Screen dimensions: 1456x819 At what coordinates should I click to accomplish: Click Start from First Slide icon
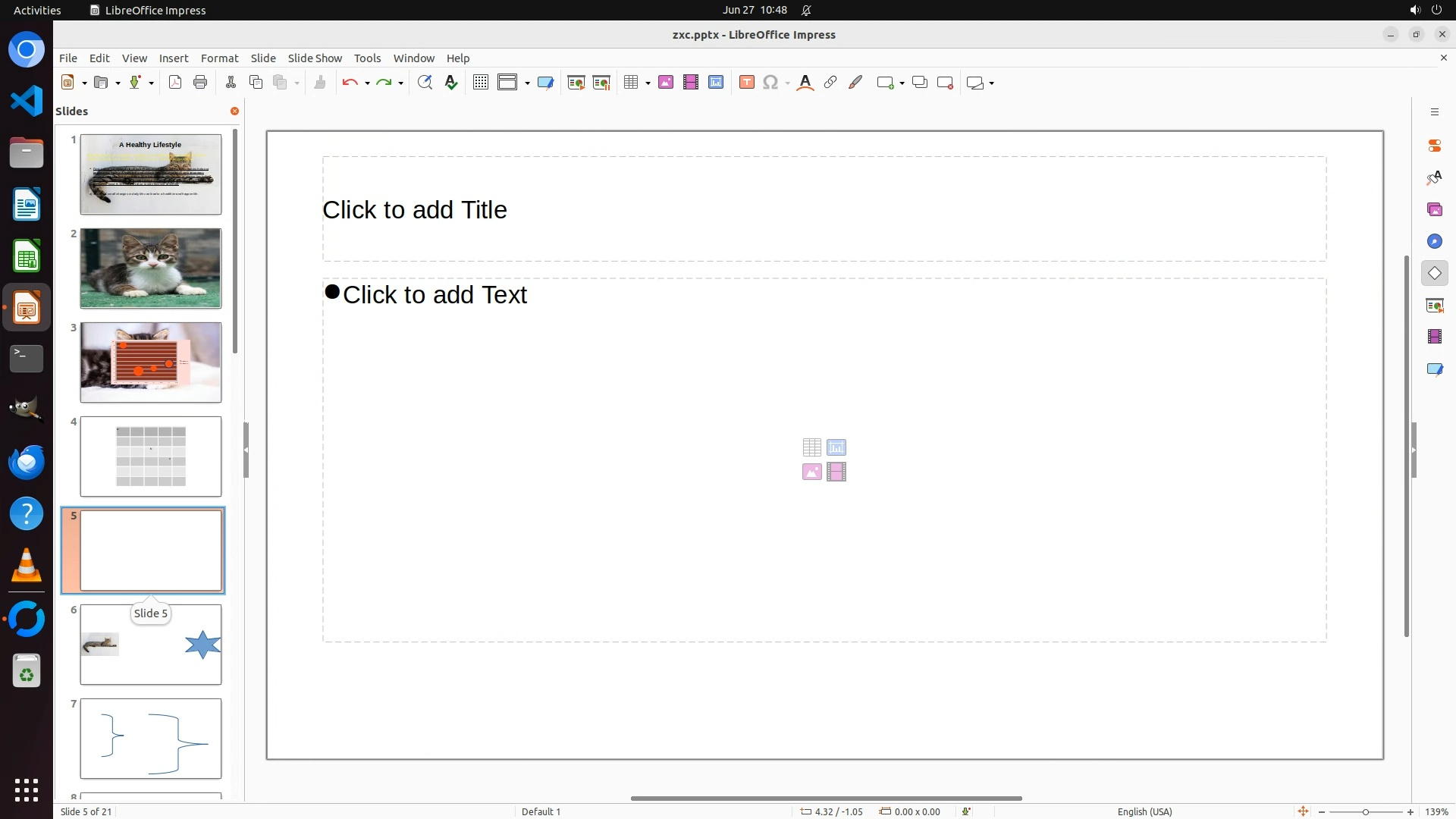(x=576, y=83)
